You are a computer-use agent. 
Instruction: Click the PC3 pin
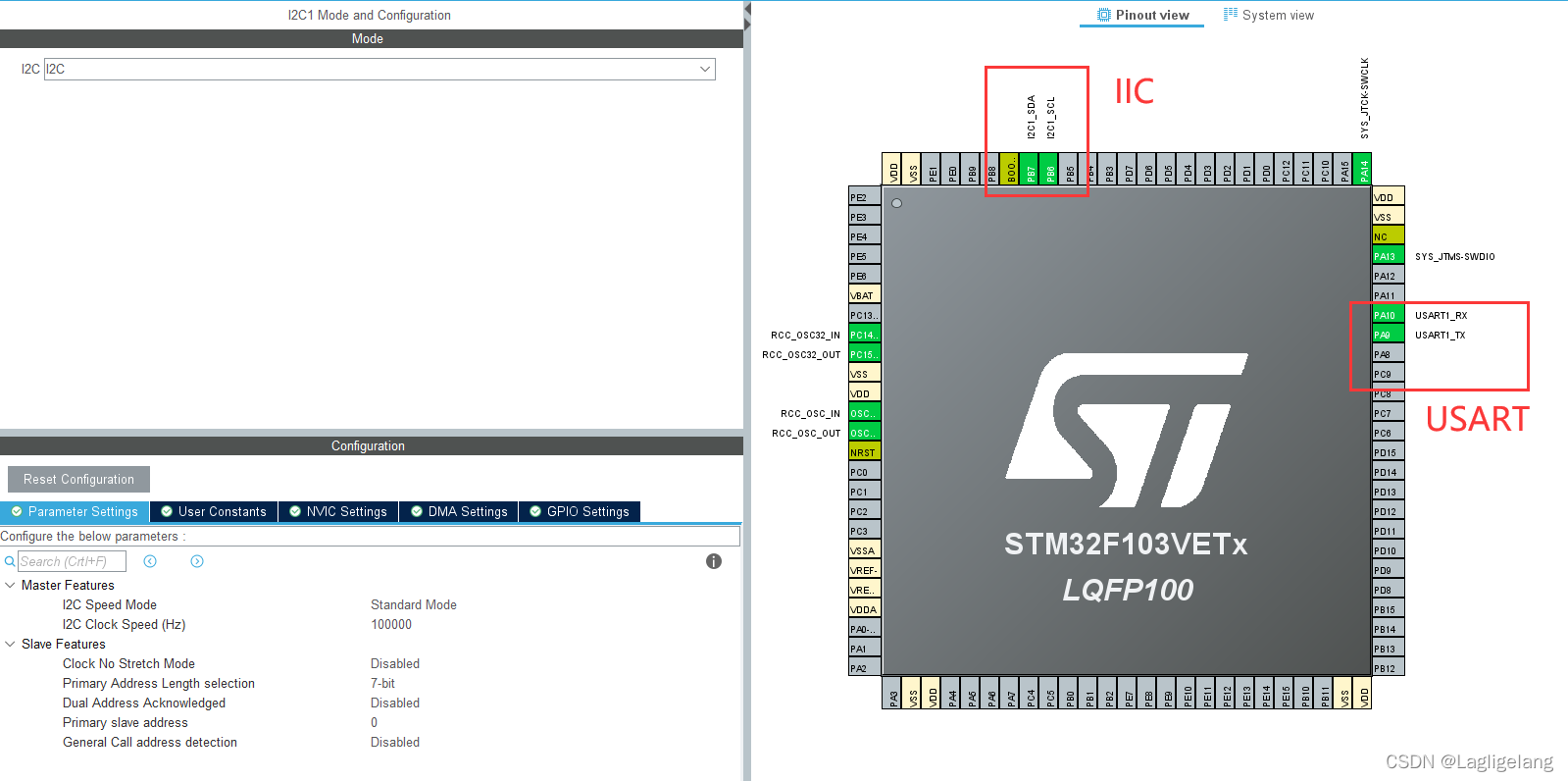(x=865, y=531)
